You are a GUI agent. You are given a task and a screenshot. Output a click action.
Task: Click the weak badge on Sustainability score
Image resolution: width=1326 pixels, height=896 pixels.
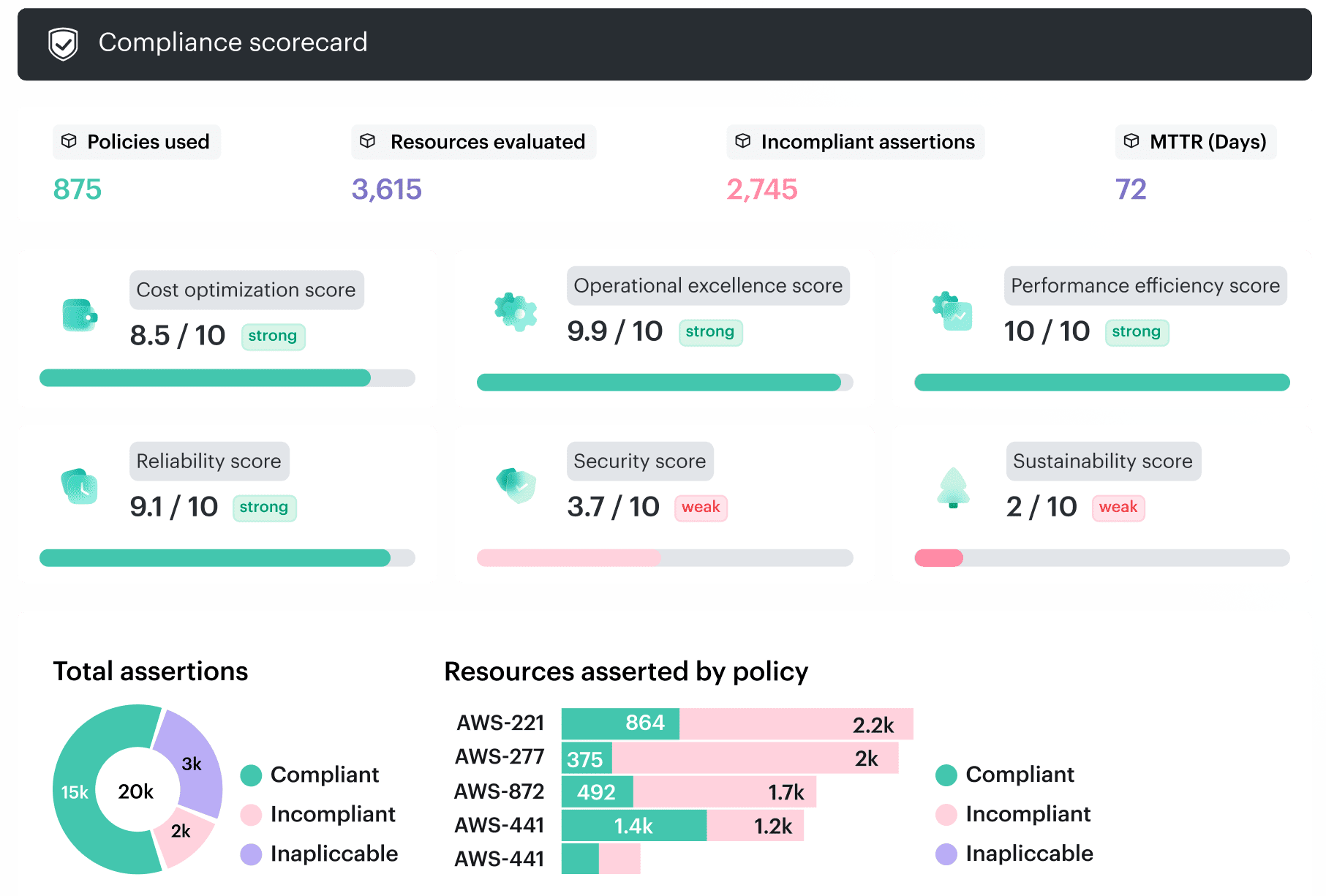(x=1118, y=508)
